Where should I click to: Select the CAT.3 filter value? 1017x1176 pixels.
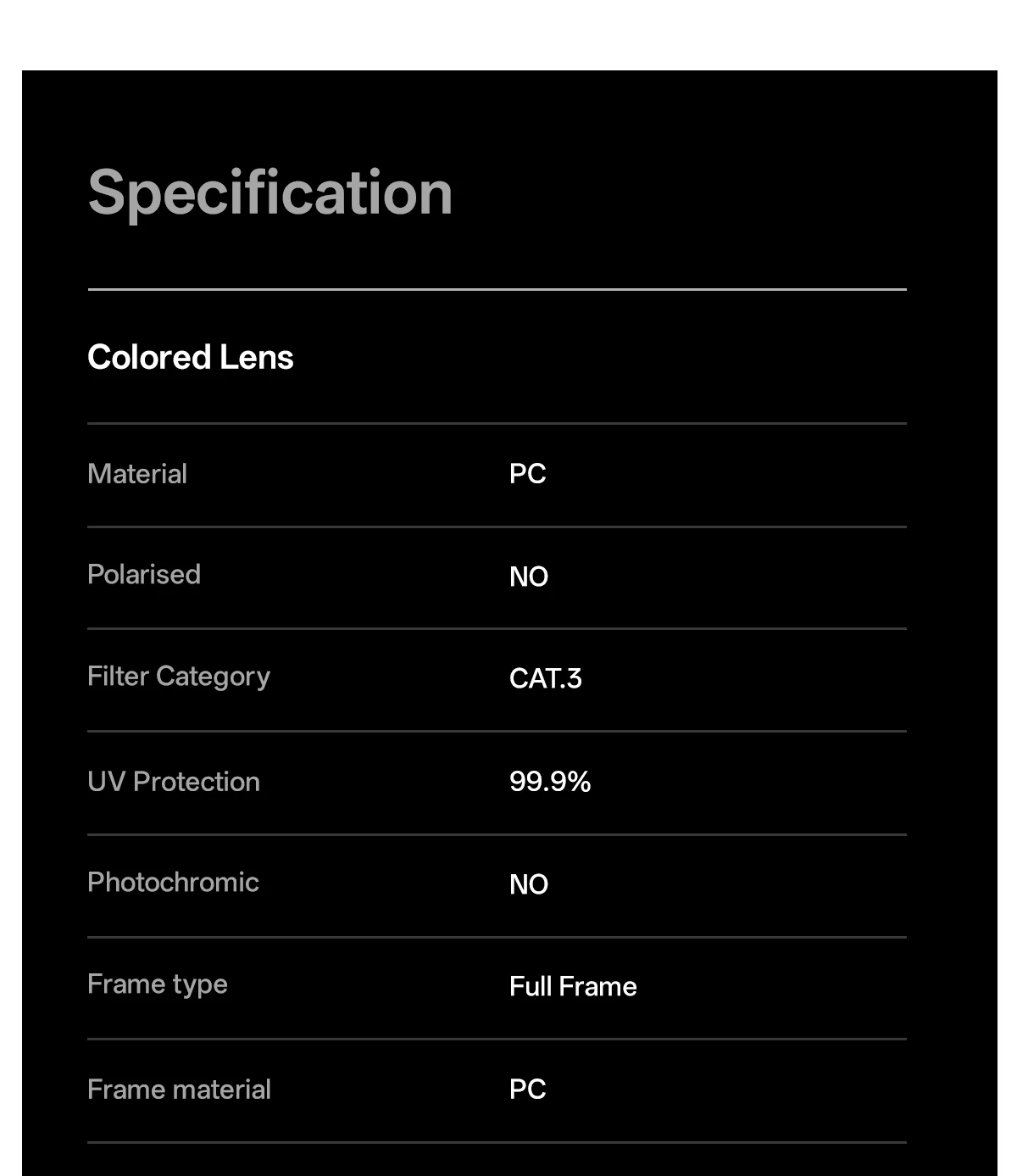pos(546,678)
